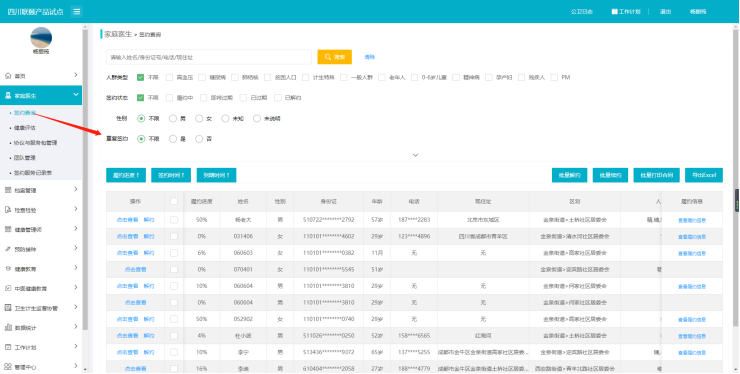Select 否 for 重复签约

[199, 139]
